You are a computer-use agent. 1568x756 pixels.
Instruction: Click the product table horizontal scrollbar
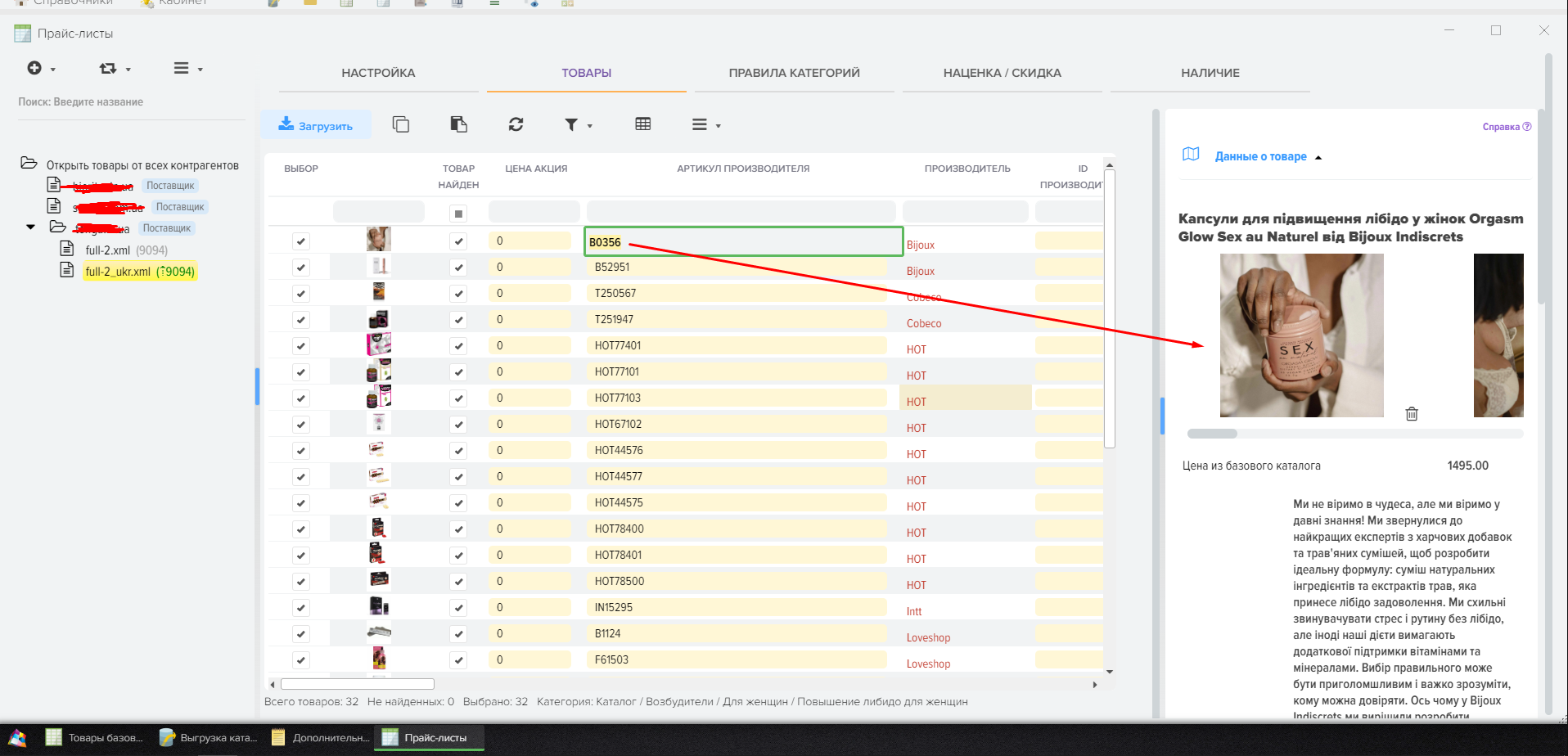pos(358,684)
